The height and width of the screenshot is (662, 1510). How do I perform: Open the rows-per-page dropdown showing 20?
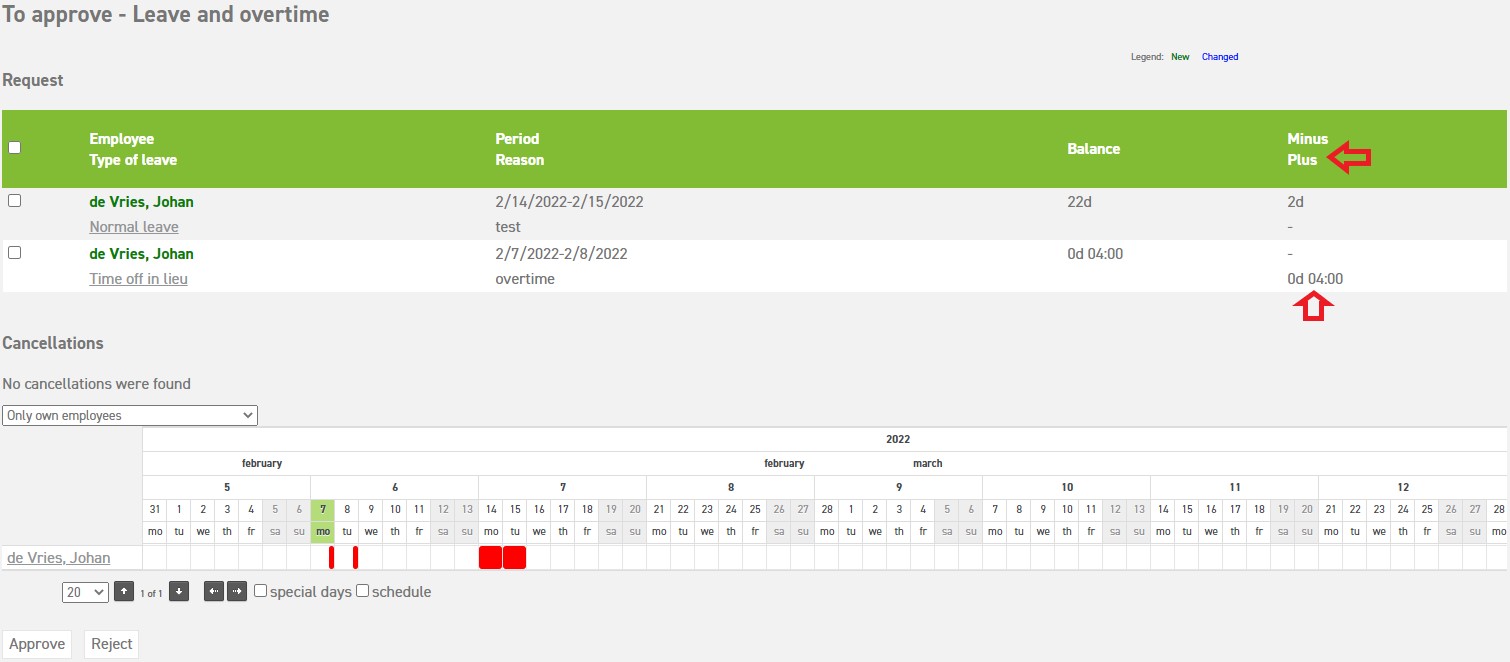tap(85, 592)
